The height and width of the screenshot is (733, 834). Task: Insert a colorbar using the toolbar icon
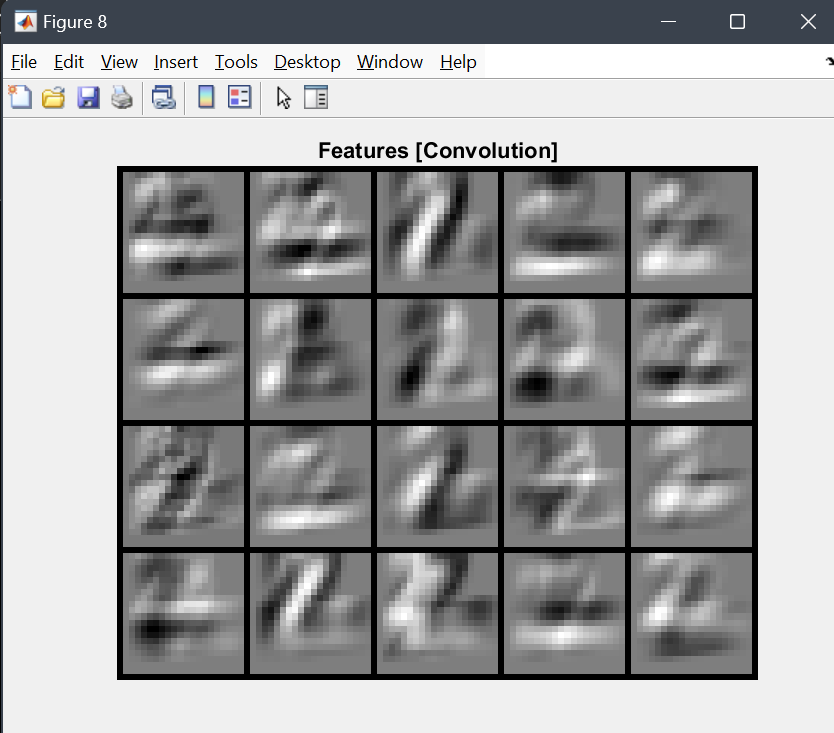pos(206,97)
